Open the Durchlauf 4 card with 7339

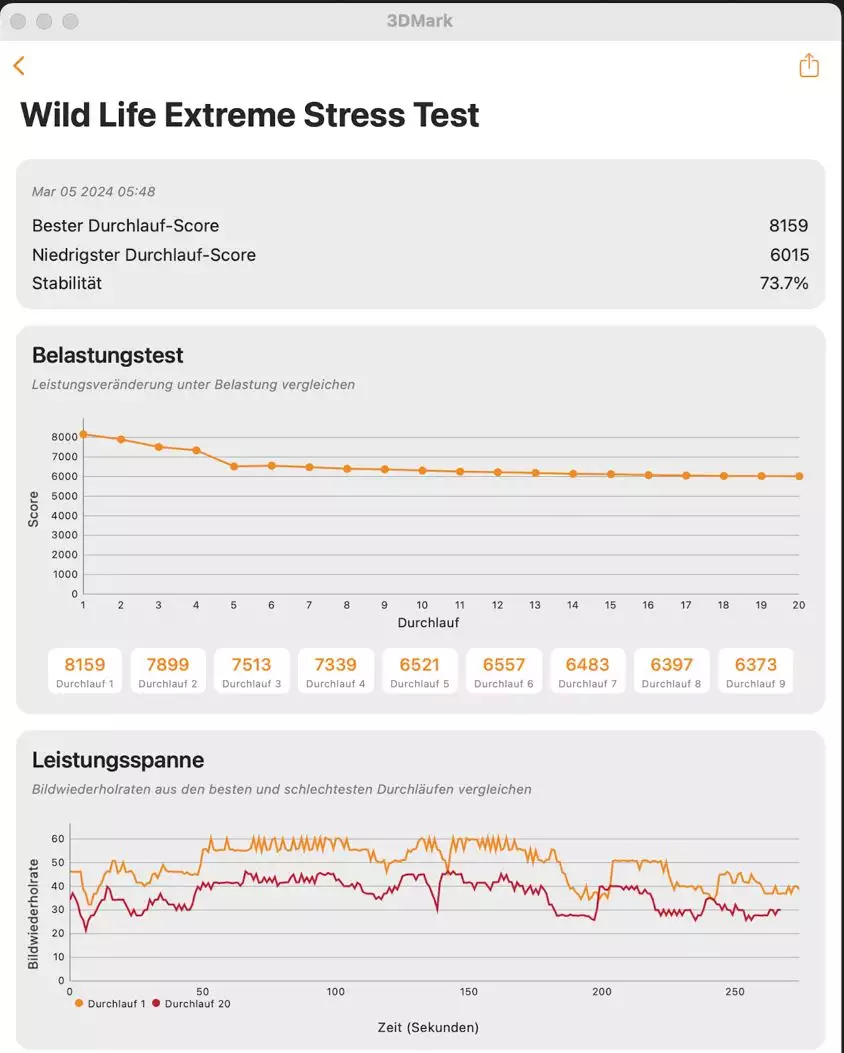[336, 671]
